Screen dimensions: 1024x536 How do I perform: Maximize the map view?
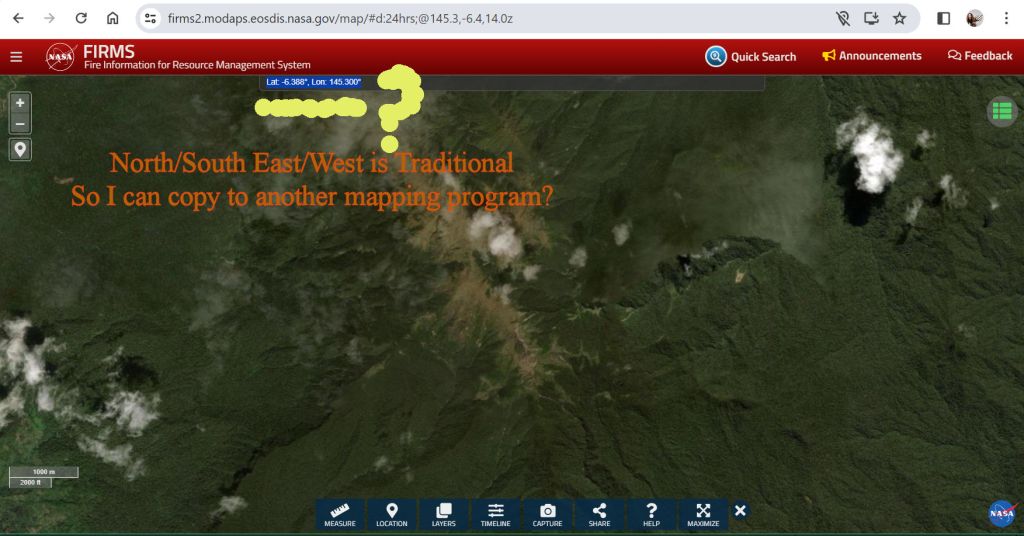(x=703, y=515)
